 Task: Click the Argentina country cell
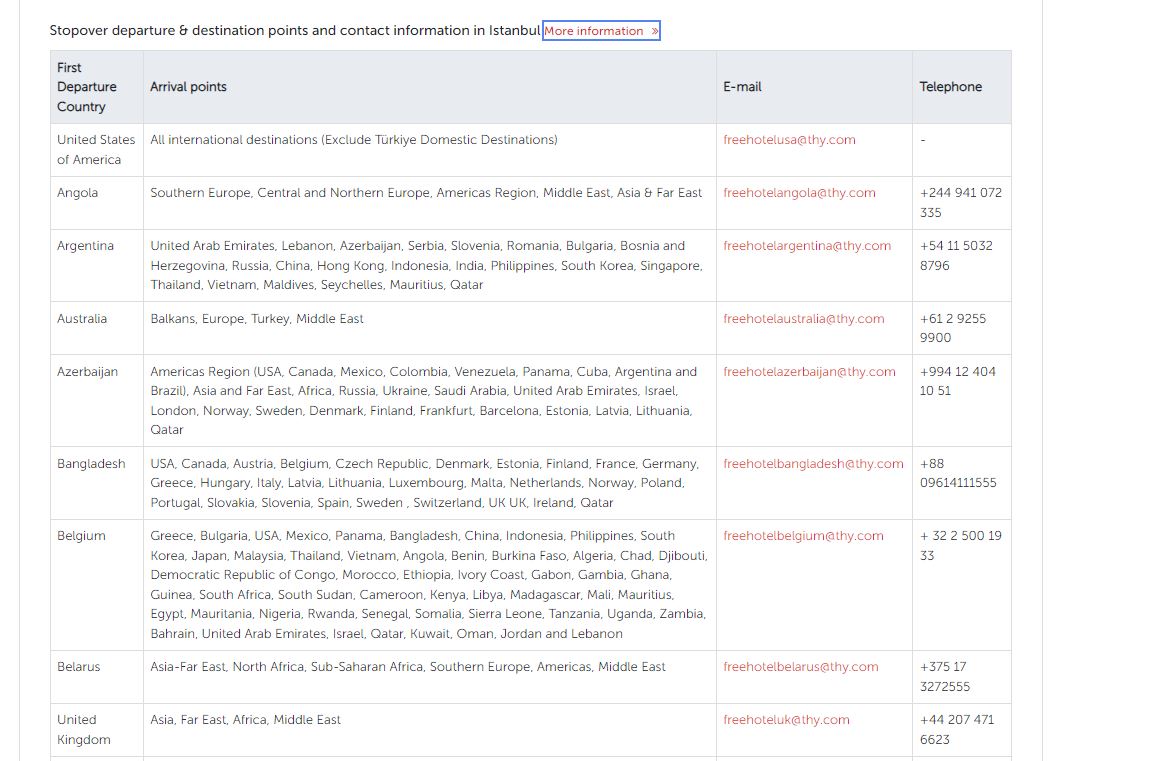tap(85, 246)
